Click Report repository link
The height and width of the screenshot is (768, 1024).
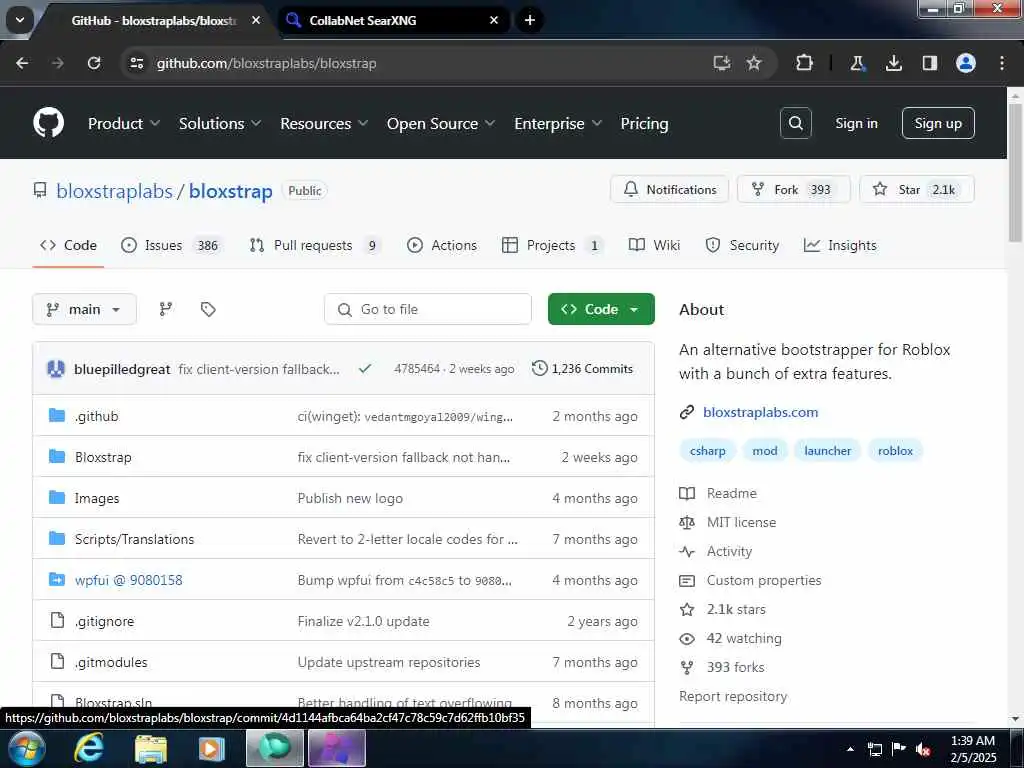(733, 696)
